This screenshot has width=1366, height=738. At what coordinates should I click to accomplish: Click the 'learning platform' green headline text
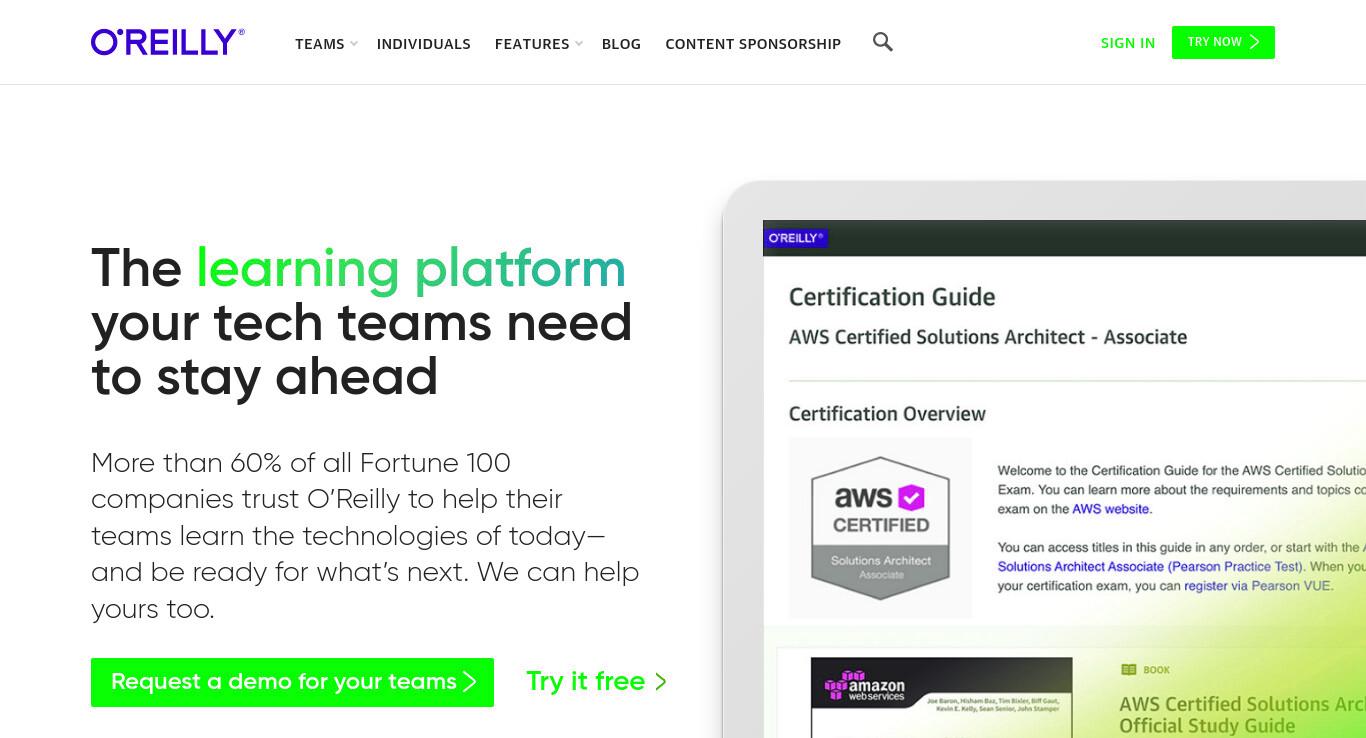tap(411, 269)
